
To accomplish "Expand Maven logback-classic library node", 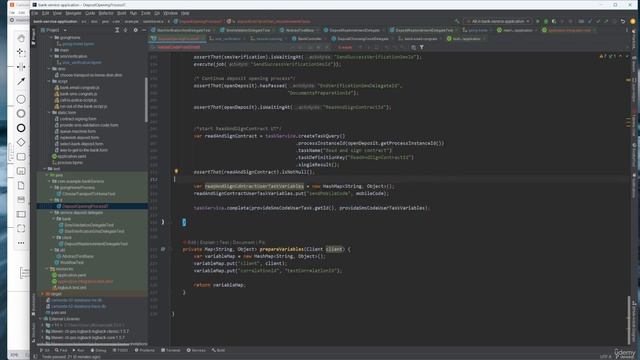I will click(42, 331).
